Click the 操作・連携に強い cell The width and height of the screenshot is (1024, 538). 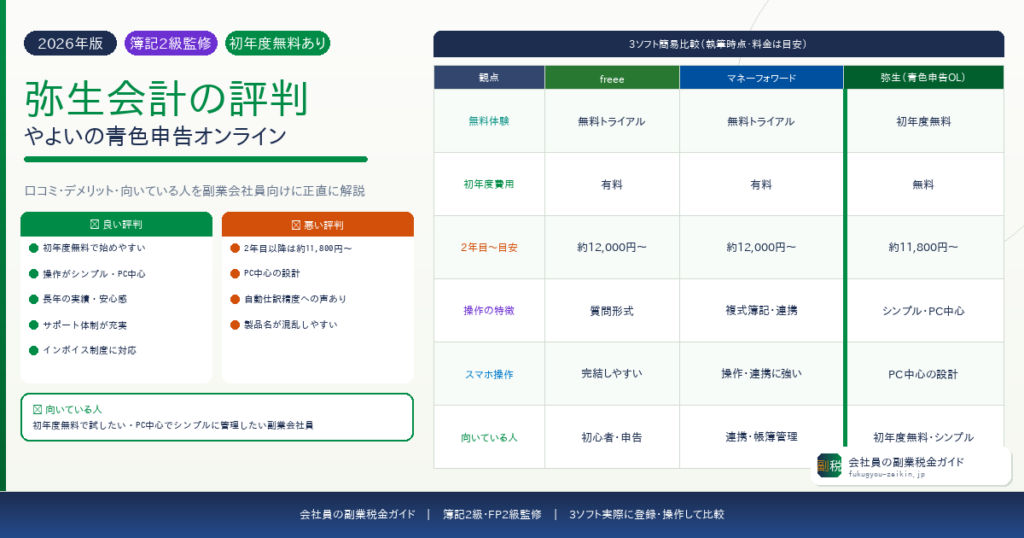point(761,373)
